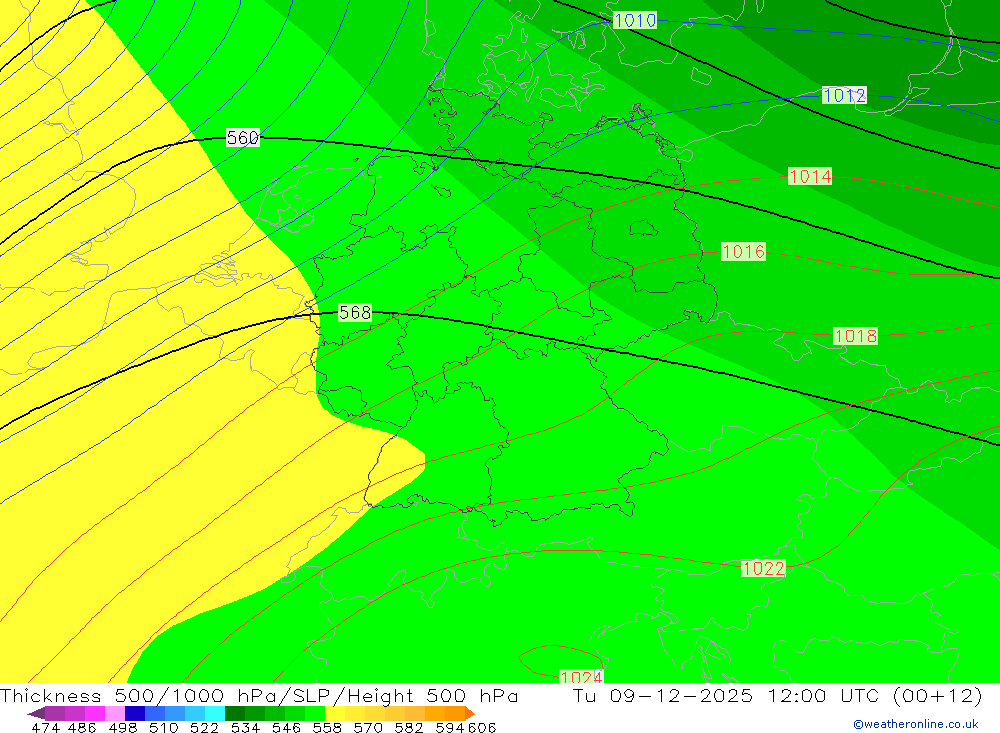Image resolution: width=1000 pixels, height=733 pixels.
Task: Click the dark purple left arrow of the legend
Action: 36,714
